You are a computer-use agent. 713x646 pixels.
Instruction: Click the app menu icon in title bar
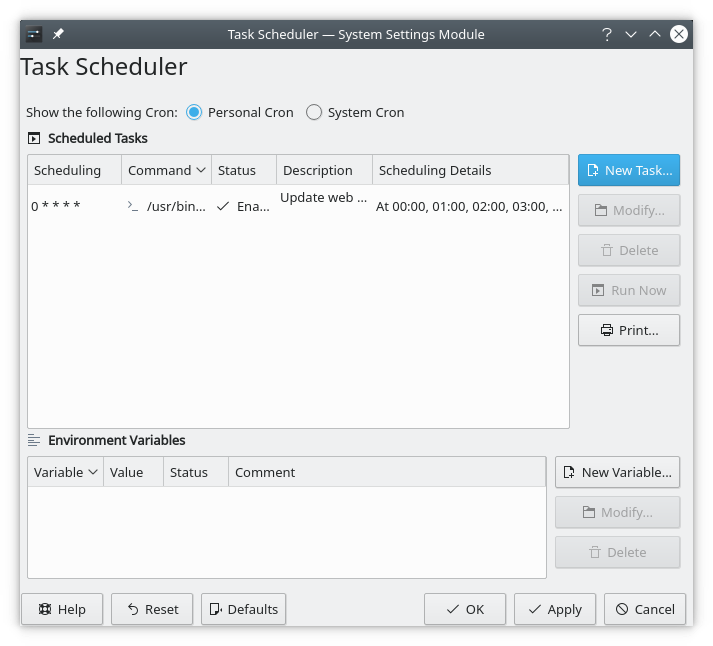tap(35, 34)
